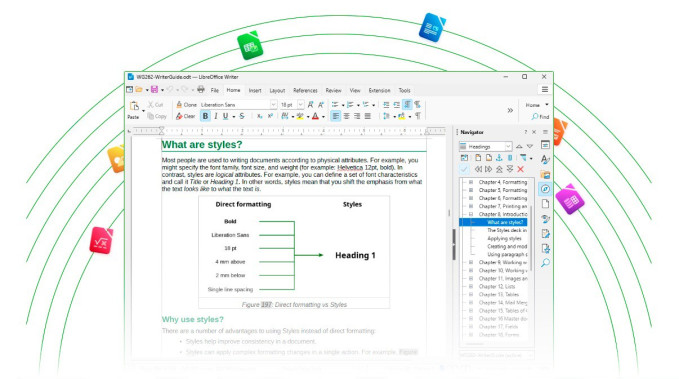
Task: Click the increase indent icon
Action: 386,105
